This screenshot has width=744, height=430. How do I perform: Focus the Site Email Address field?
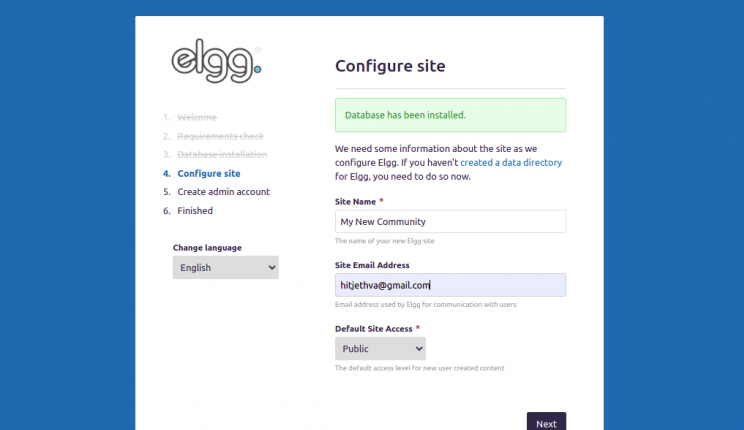pos(450,285)
